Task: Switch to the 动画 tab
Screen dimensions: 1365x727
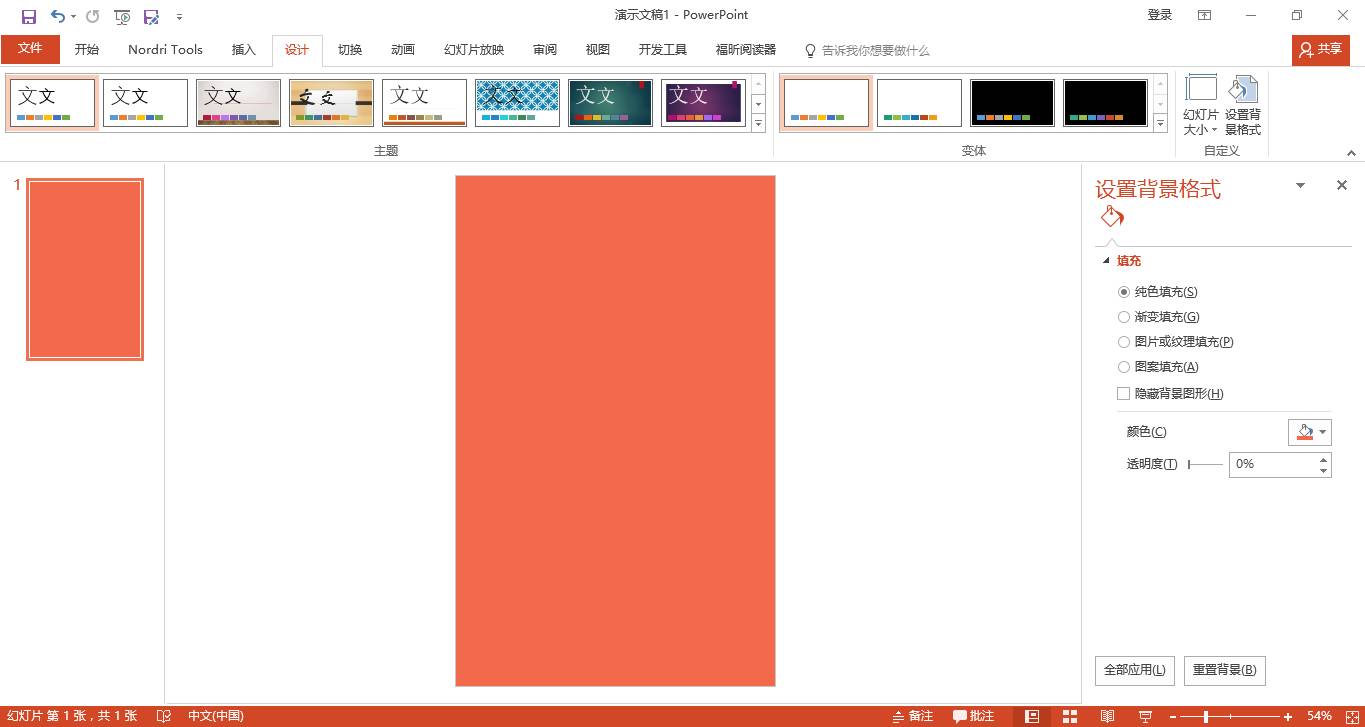Action: click(402, 50)
